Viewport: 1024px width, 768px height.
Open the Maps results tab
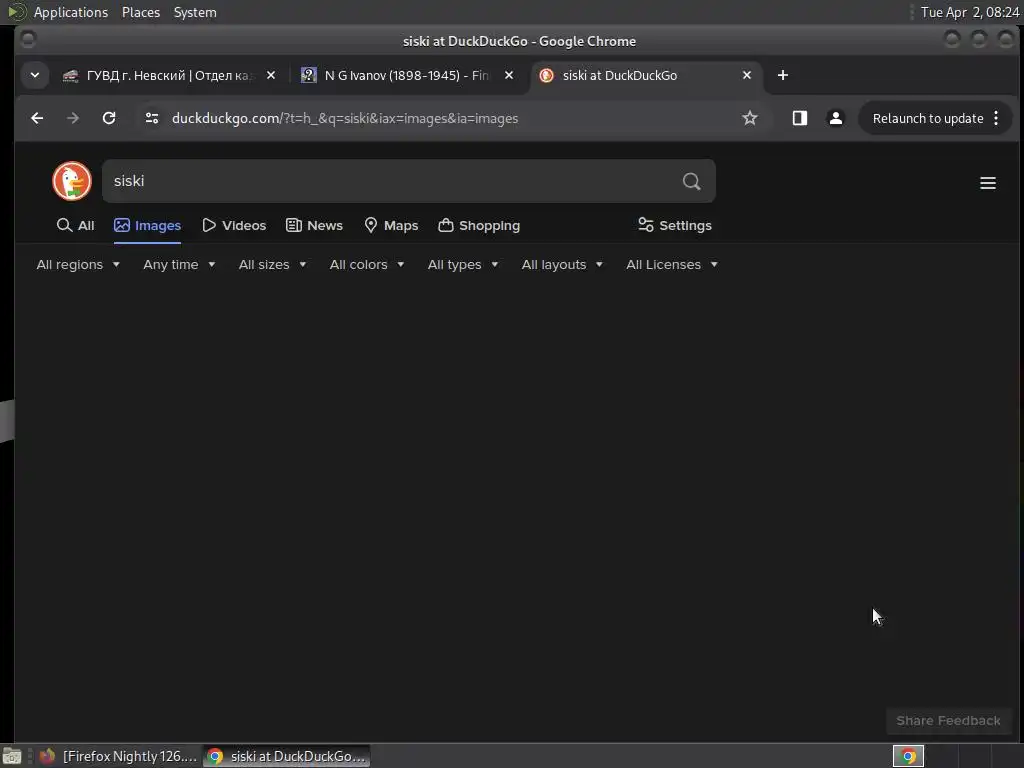point(391,225)
